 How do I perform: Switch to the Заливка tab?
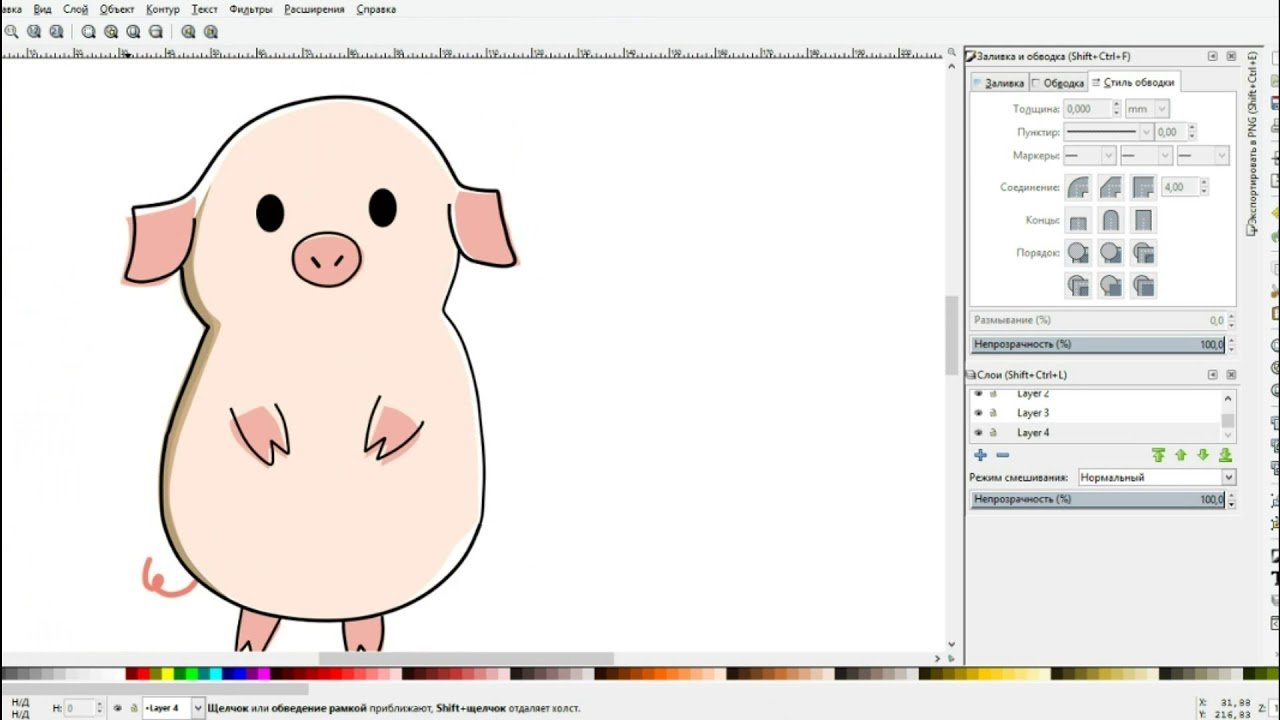tap(1000, 83)
